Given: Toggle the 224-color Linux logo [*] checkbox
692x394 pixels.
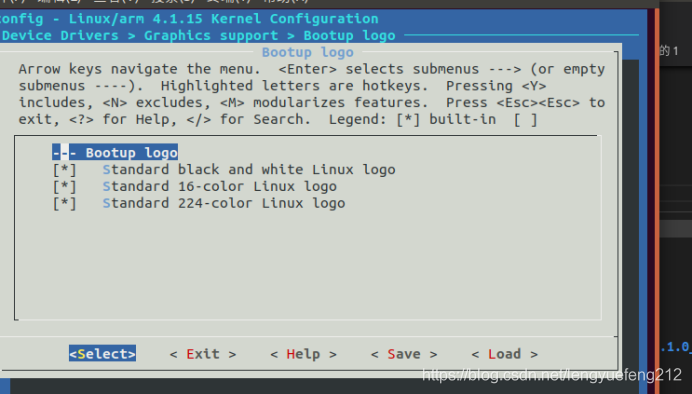Looking at the screenshot, I should pyautogui.click(x=64, y=203).
